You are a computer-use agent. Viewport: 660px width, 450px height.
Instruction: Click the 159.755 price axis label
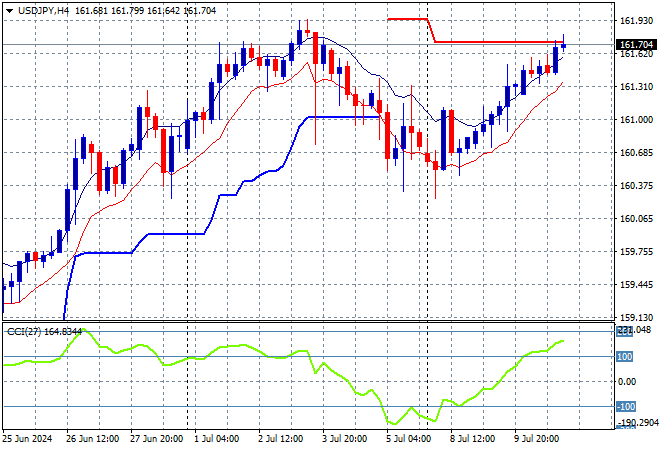(x=636, y=252)
